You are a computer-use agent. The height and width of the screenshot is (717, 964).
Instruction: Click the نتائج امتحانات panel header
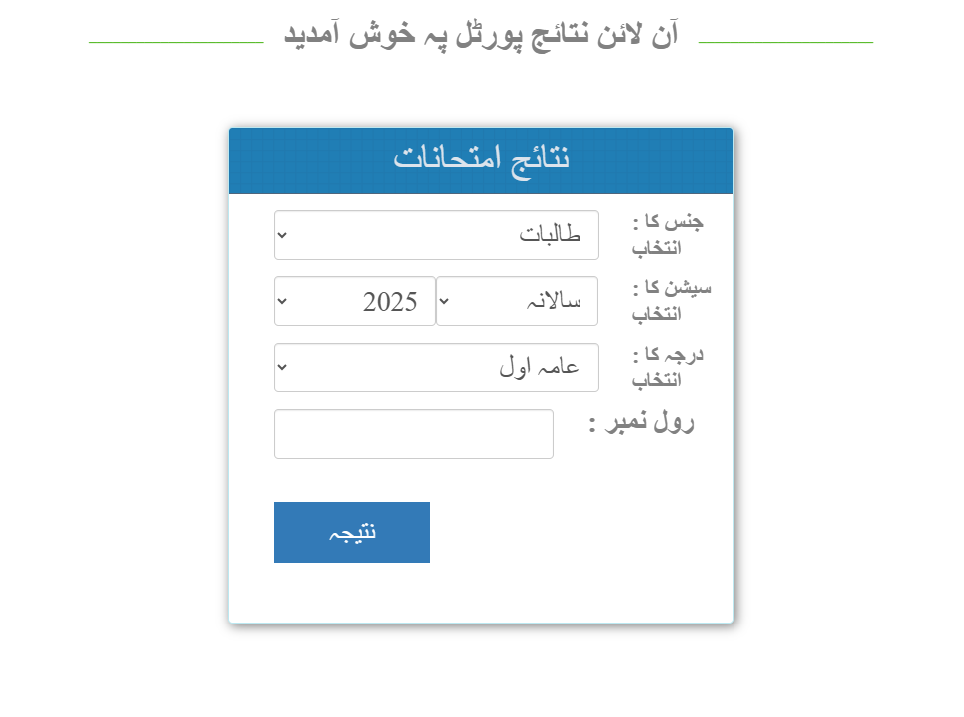pyautogui.click(x=481, y=160)
